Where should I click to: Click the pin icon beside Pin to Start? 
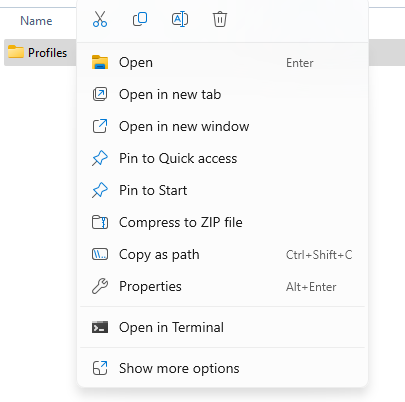pyautogui.click(x=100, y=190)
